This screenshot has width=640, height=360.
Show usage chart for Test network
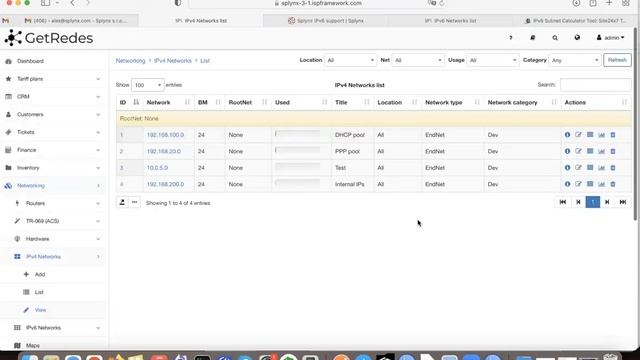[x=601, y=168]
